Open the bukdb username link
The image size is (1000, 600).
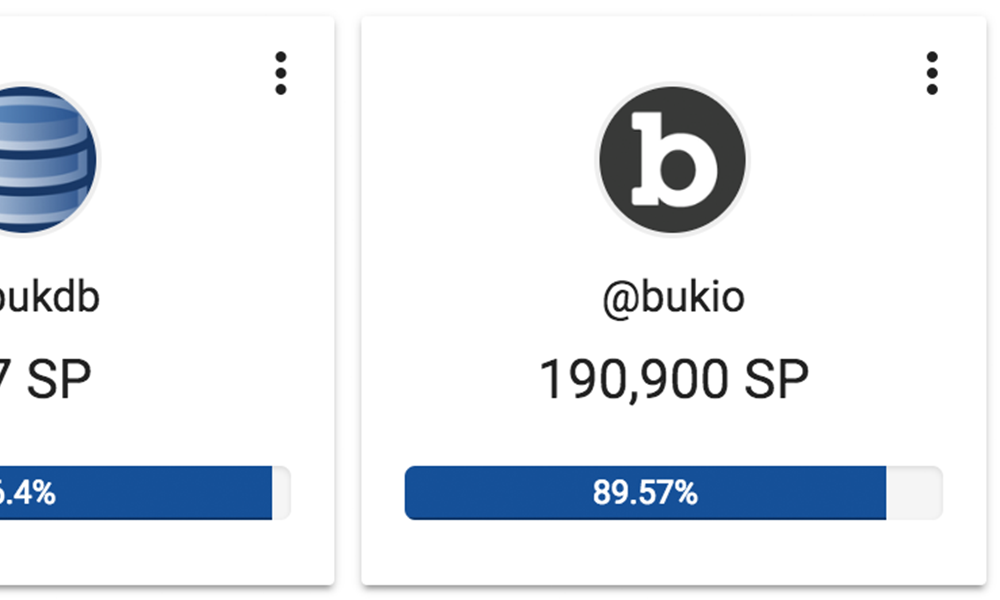point(49,298)
